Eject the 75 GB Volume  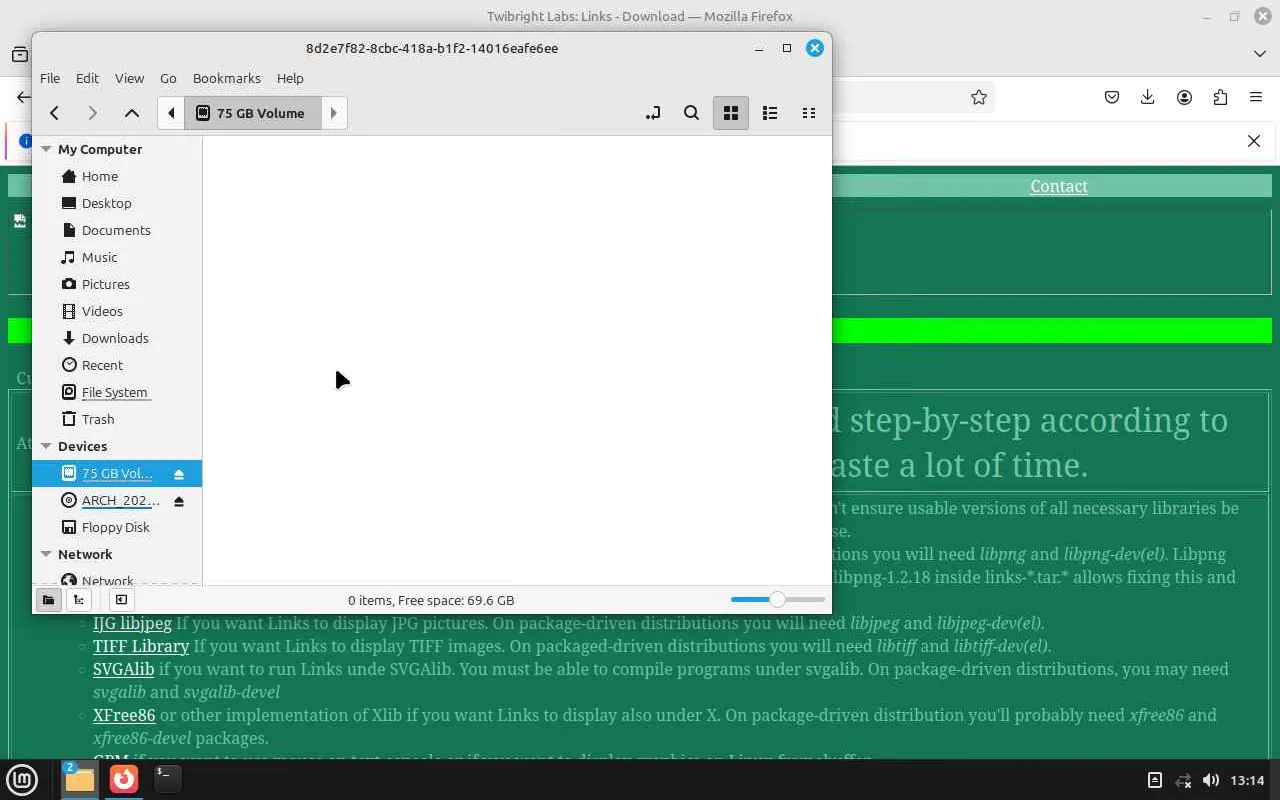179,474
